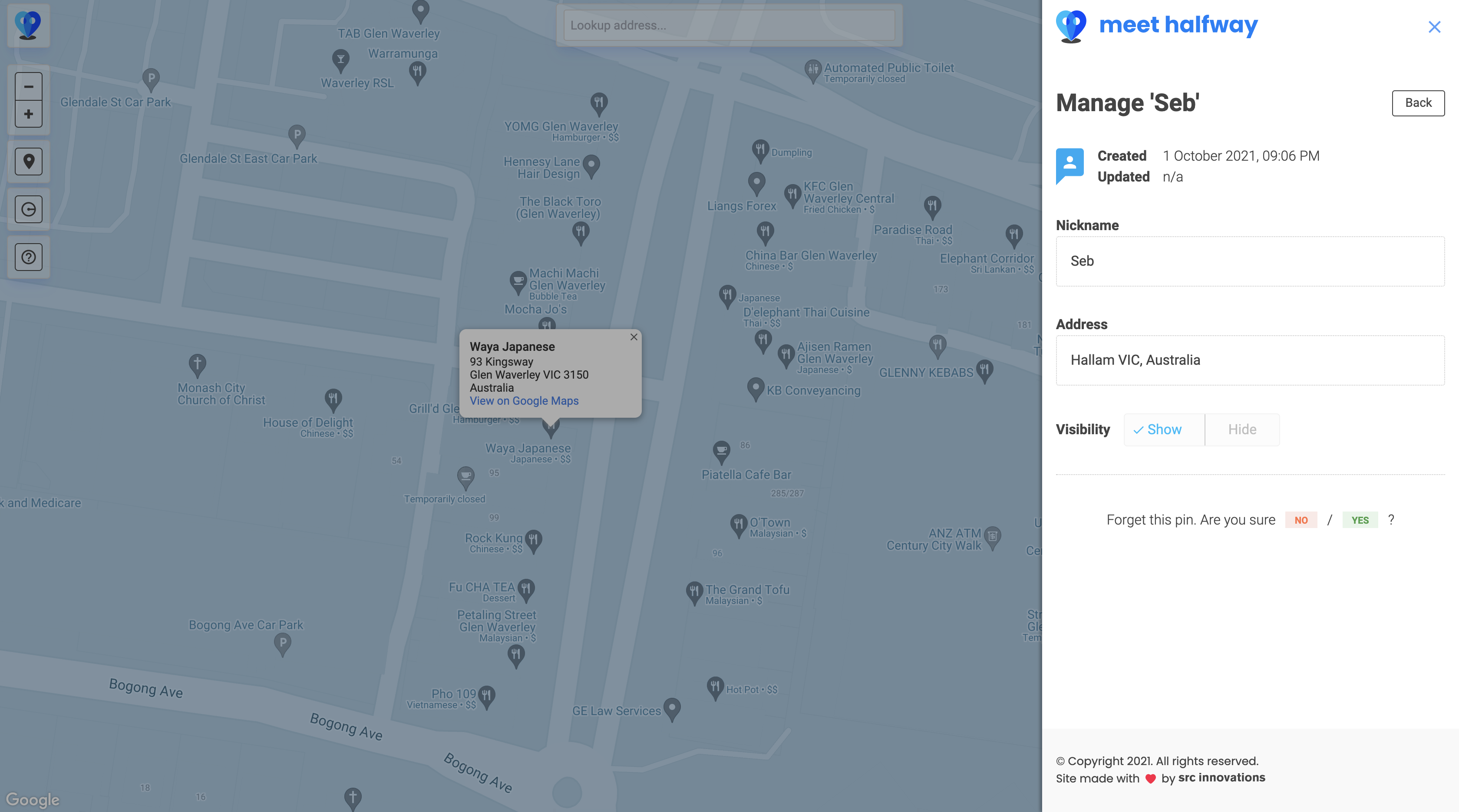1459x812 pixels.
Task: Click the zoom out minus button
Action: 28,87
